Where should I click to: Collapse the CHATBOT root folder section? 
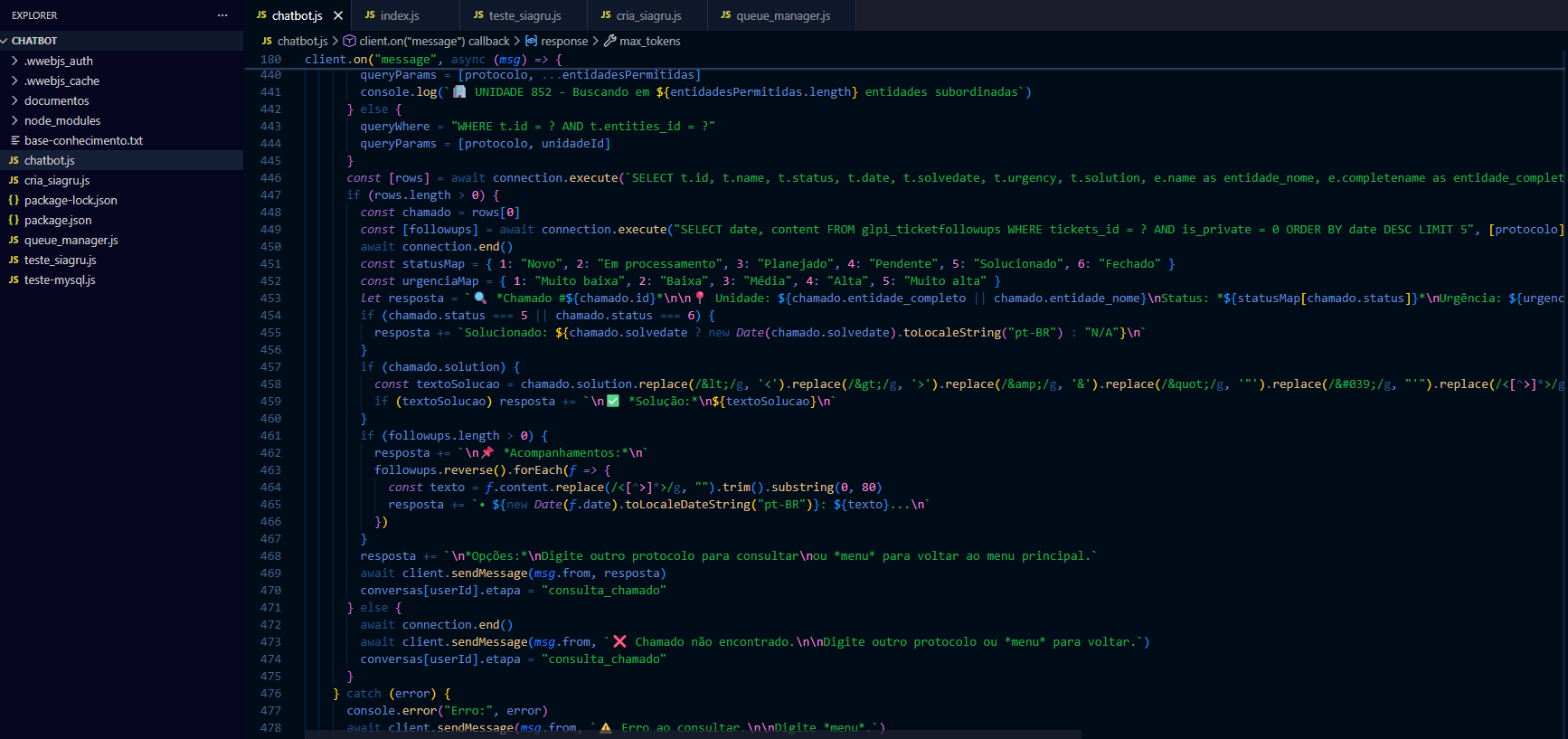point(34,41)
